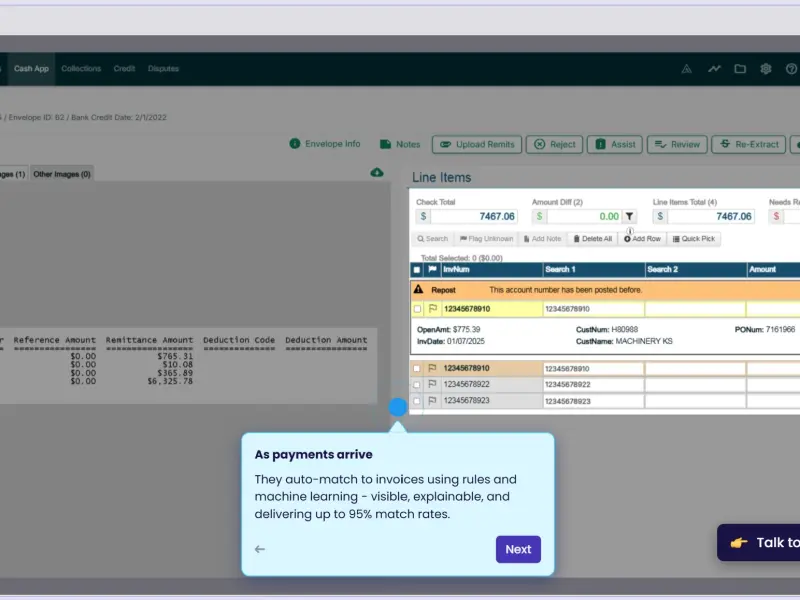Click the blue tour hotspot dot
Image resolution: width=800 pixels, height=600 pixels.
pyautogui.click(x=398, y=407)
